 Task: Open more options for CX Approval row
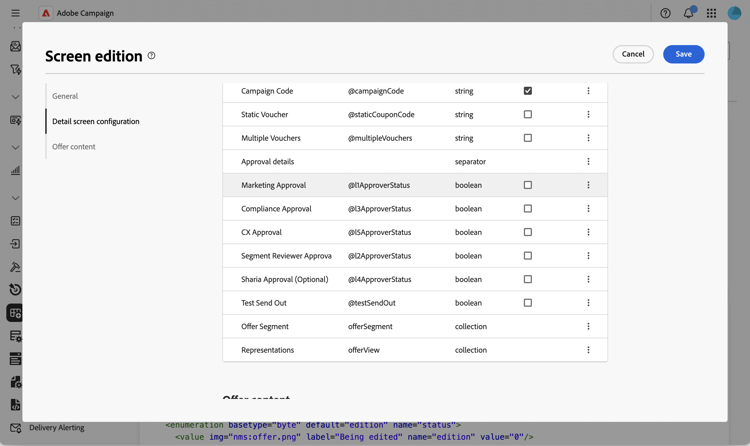[588, 232]
